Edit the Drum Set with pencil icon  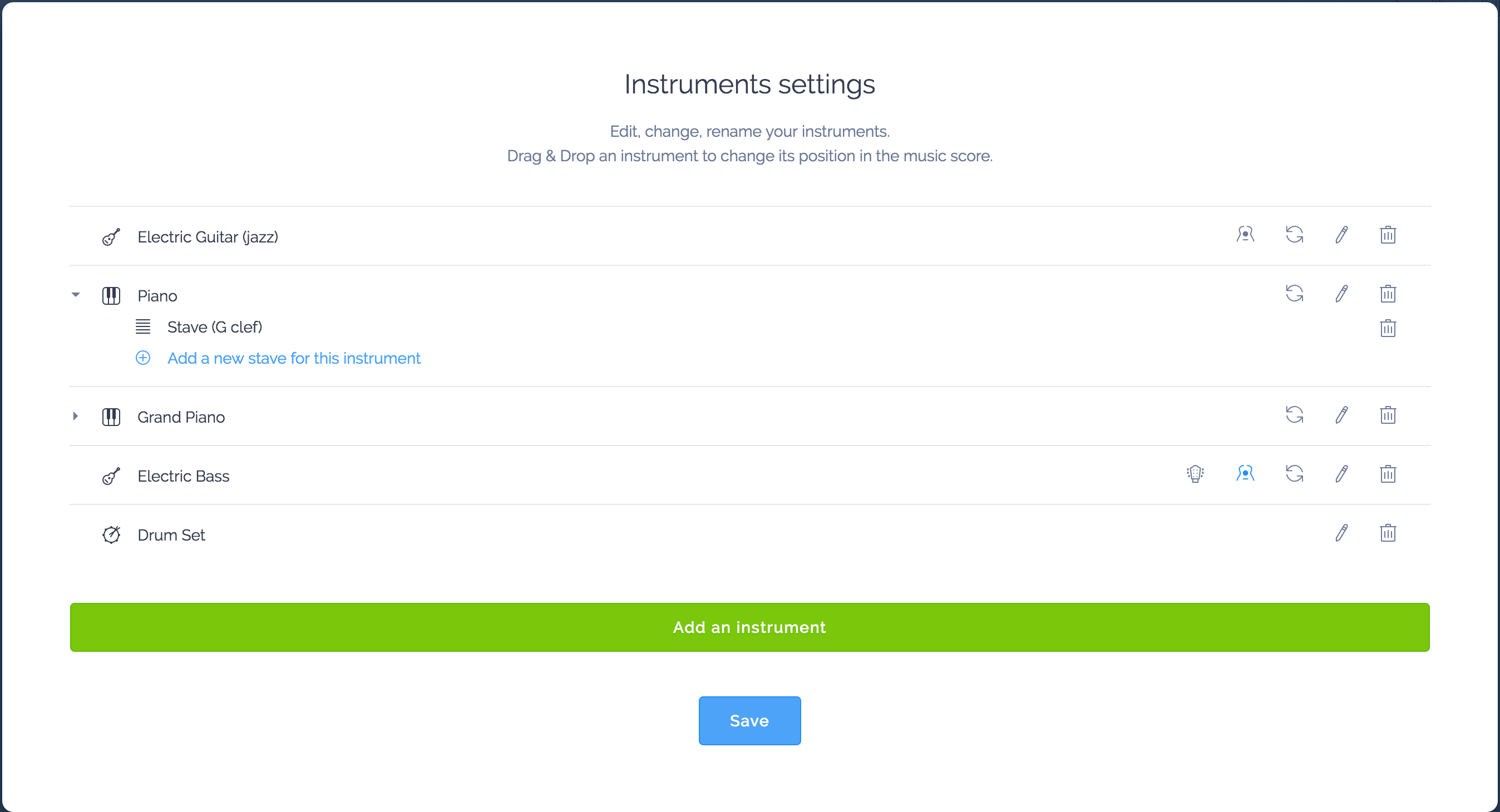tap(1341, 533)
